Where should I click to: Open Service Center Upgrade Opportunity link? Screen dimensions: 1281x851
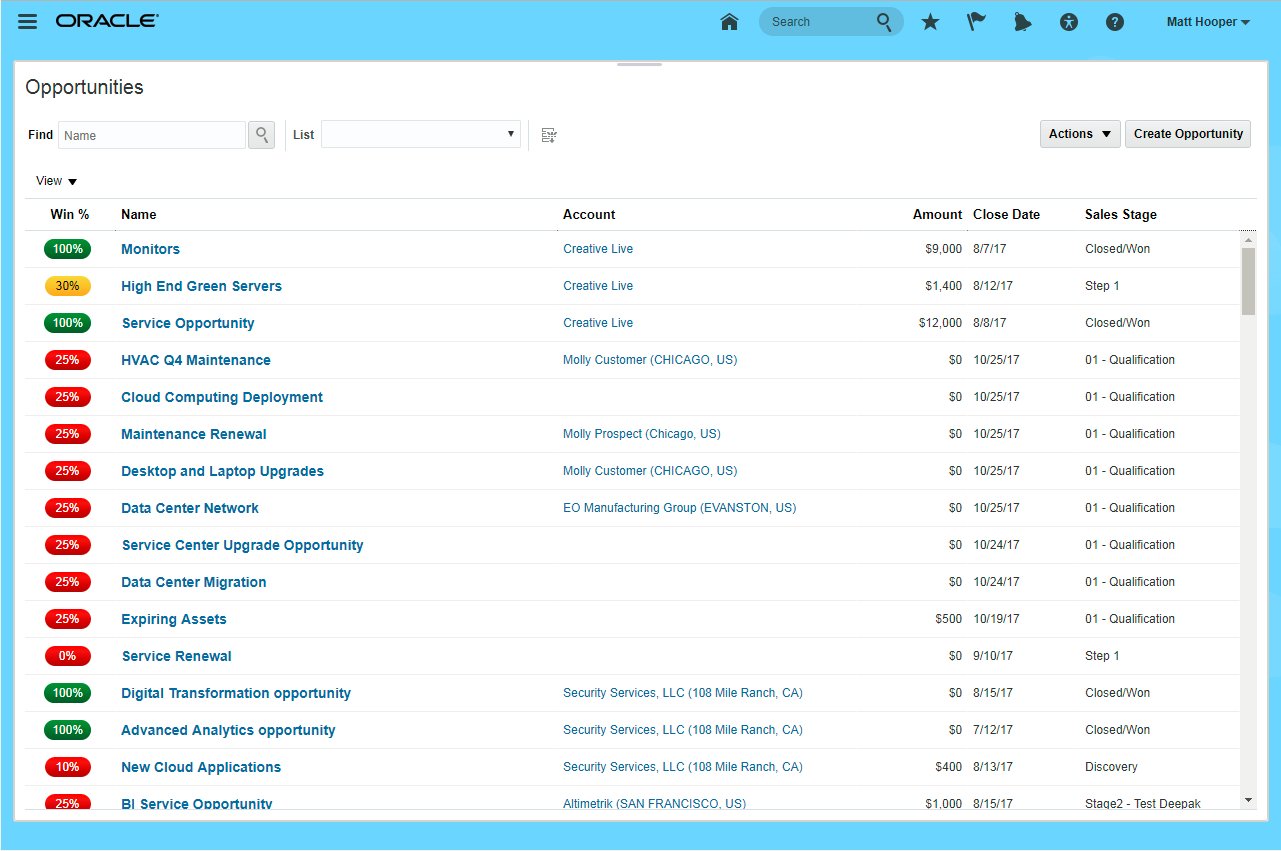click(243, 545)
